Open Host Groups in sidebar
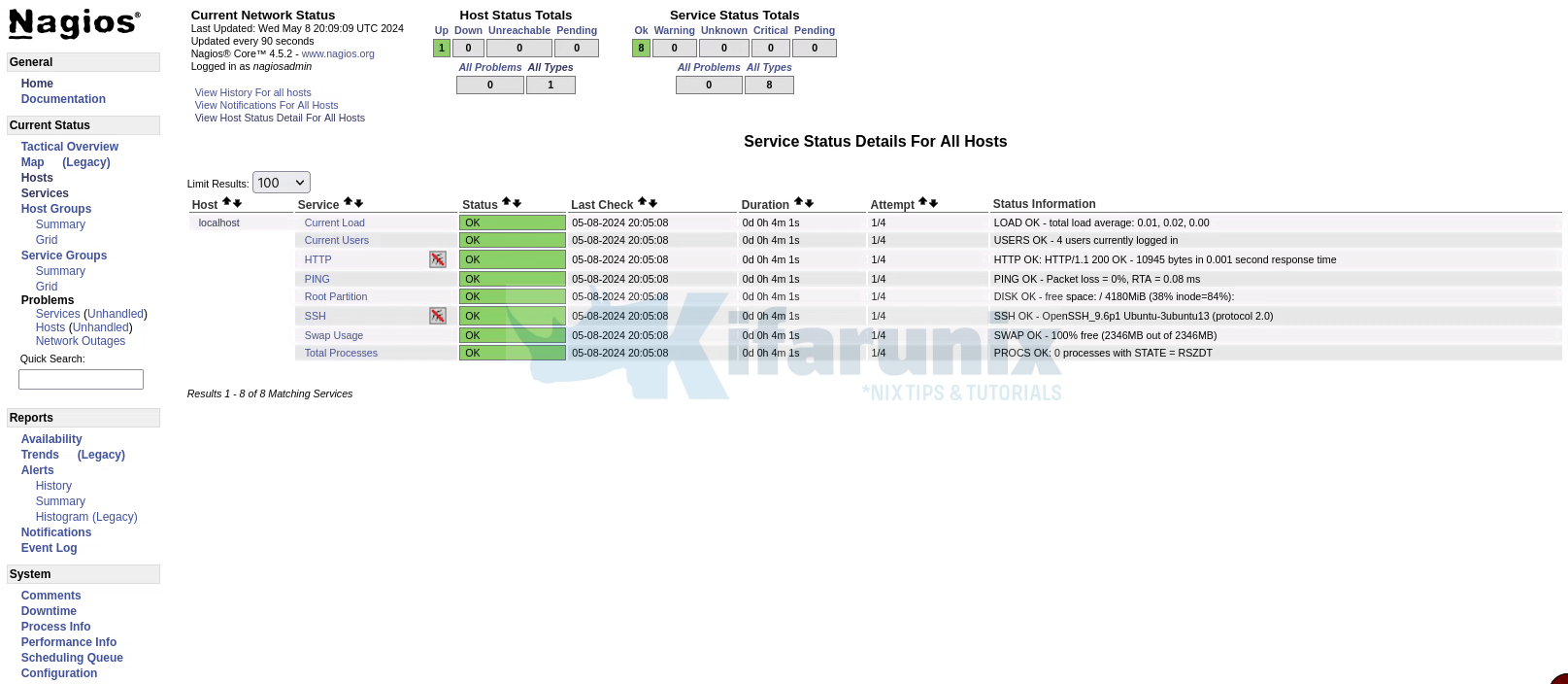This screenshot has width=1568, height=684. 56,209
